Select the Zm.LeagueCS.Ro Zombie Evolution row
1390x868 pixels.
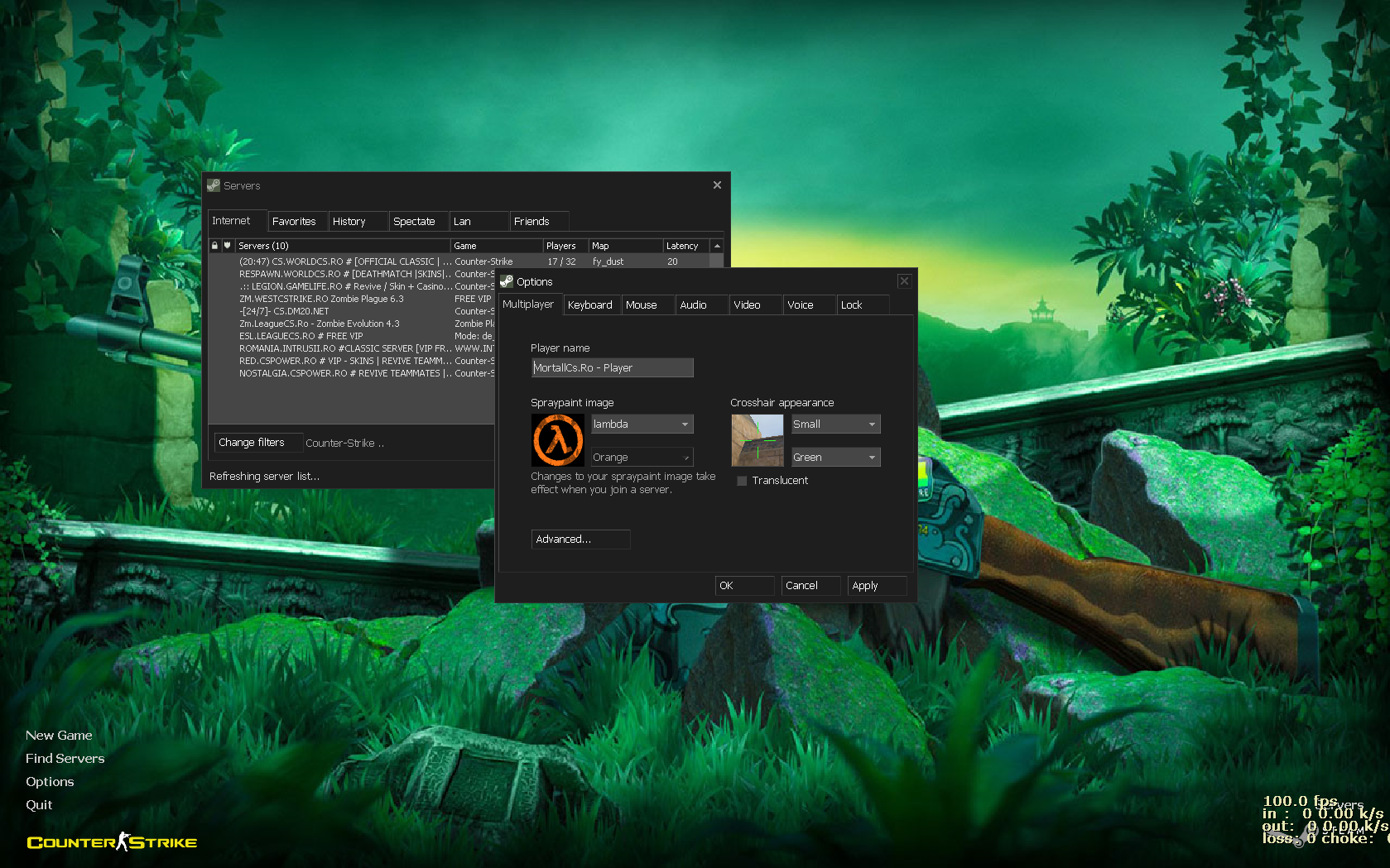pos(351,324)
